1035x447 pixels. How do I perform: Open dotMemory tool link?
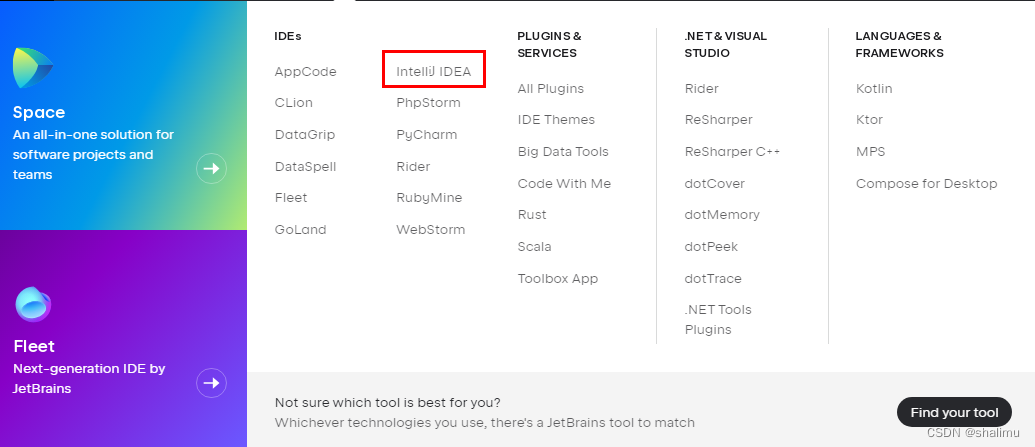[x=722, y=215]
